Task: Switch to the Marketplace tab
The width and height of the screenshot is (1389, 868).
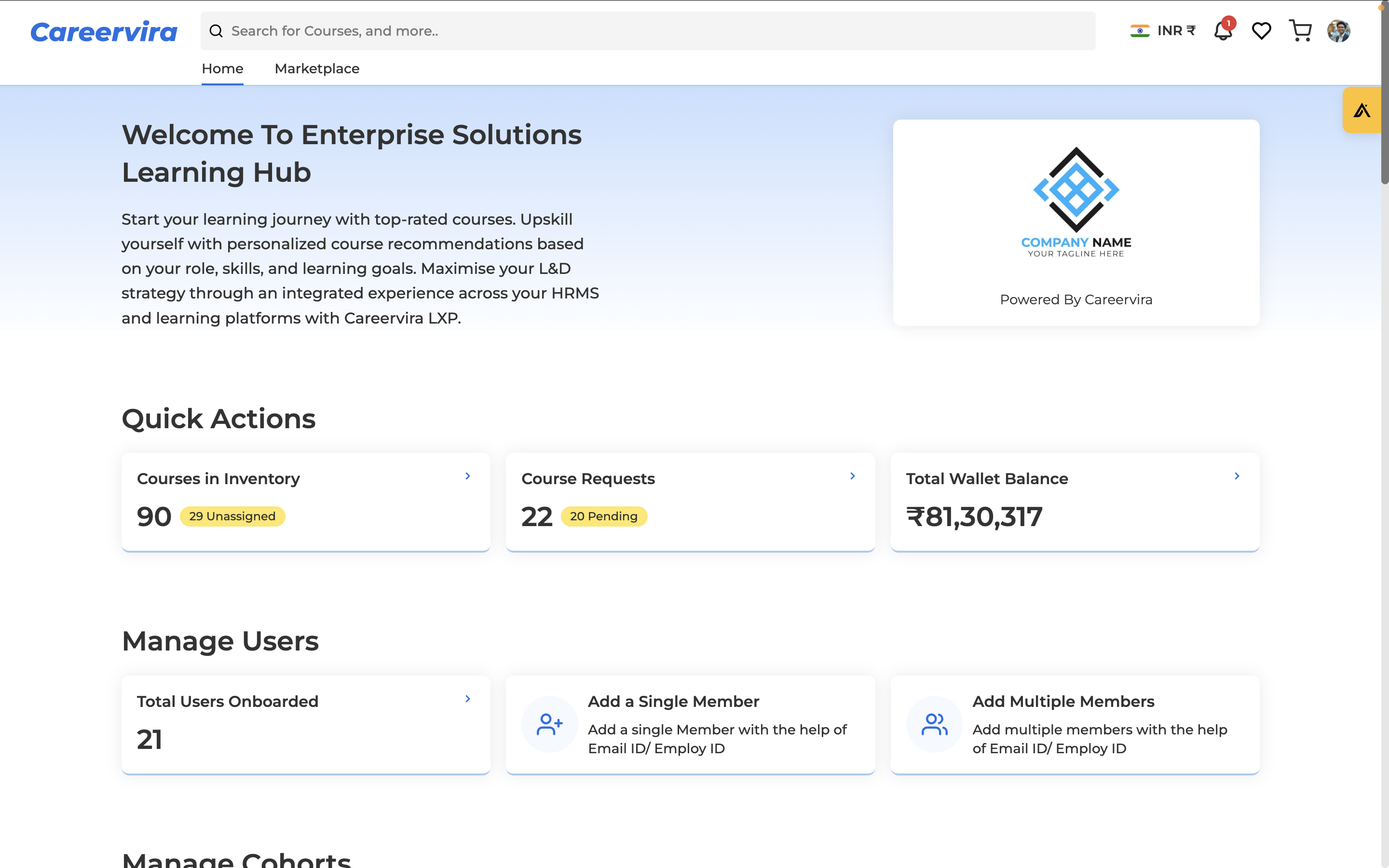Action: (317, 68)
